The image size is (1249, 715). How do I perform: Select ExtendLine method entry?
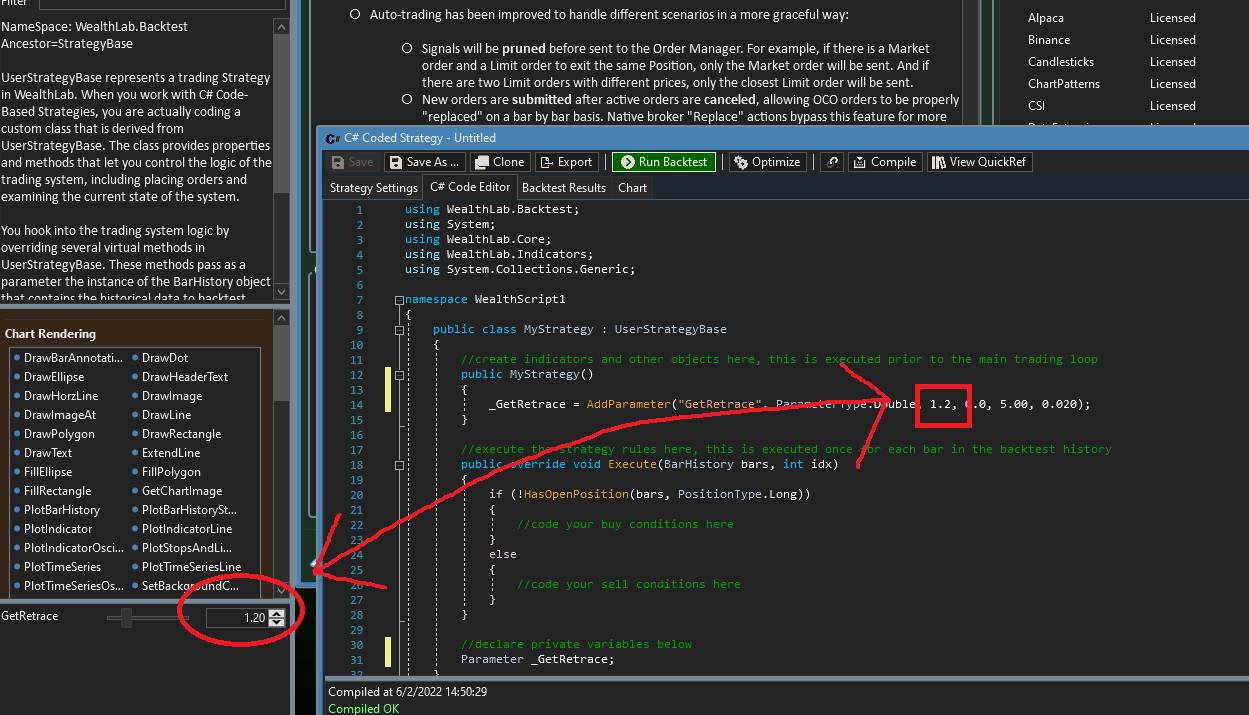[x=171, y=453]
